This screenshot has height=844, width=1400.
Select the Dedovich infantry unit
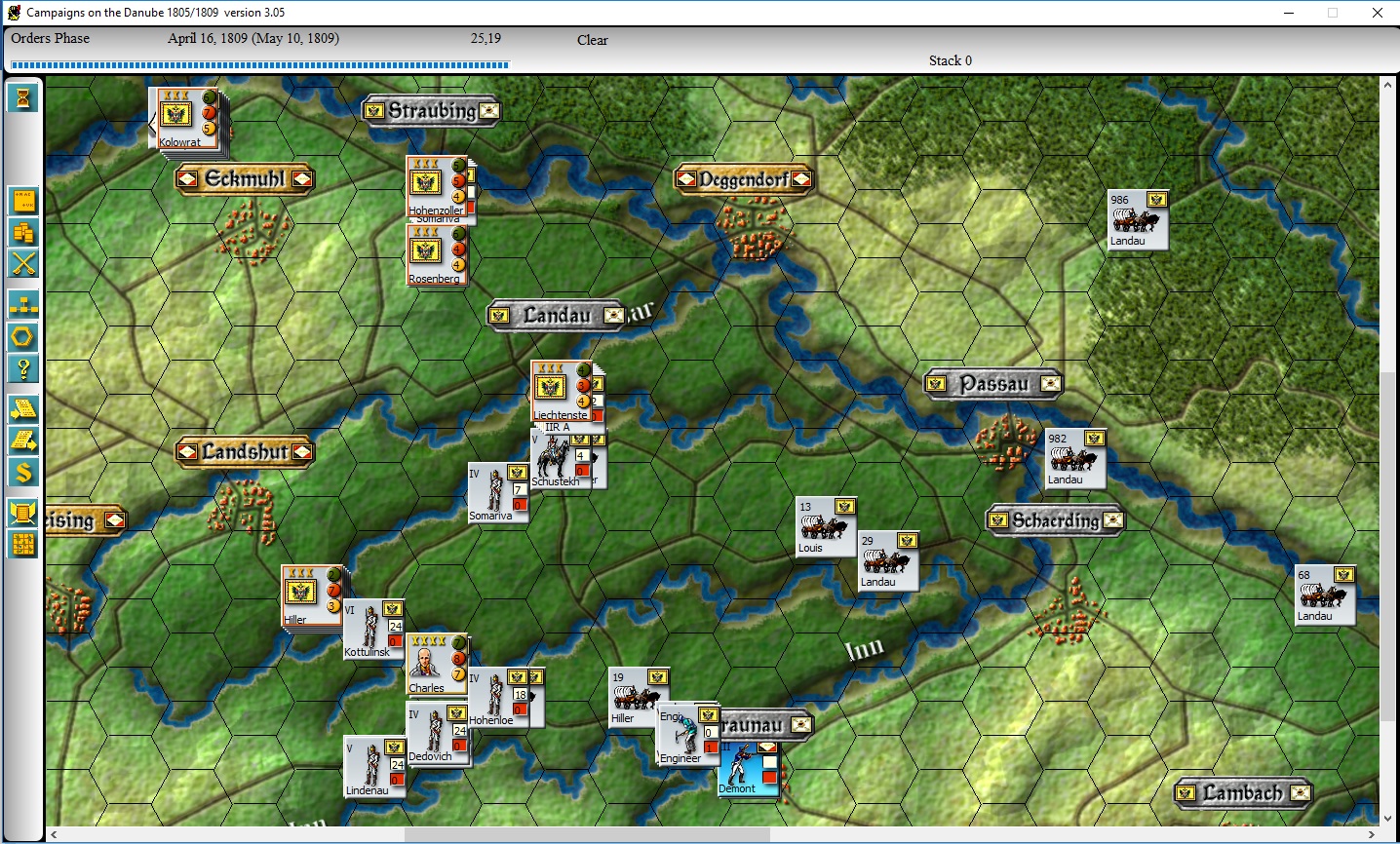point(437,732)
